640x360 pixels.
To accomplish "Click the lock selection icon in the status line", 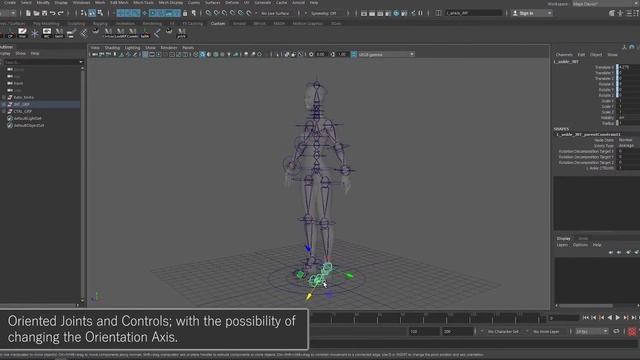I will pos(185,13).
